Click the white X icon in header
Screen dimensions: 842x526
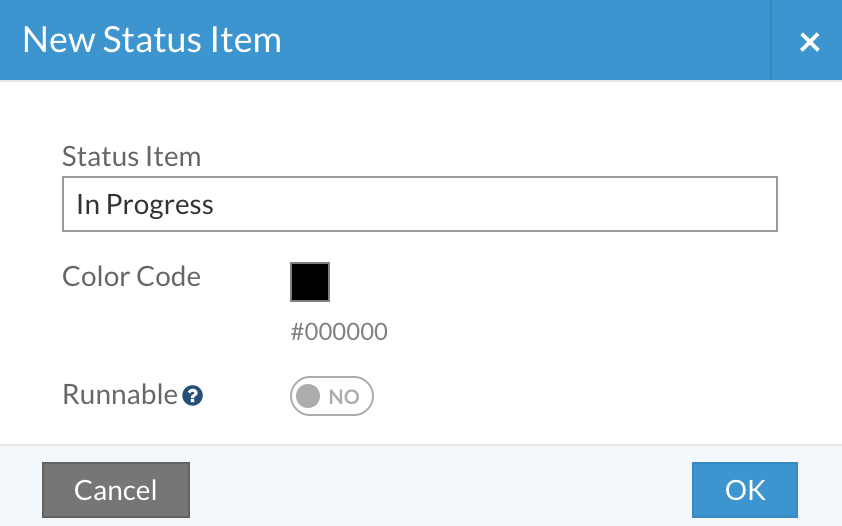coord(809,42)
